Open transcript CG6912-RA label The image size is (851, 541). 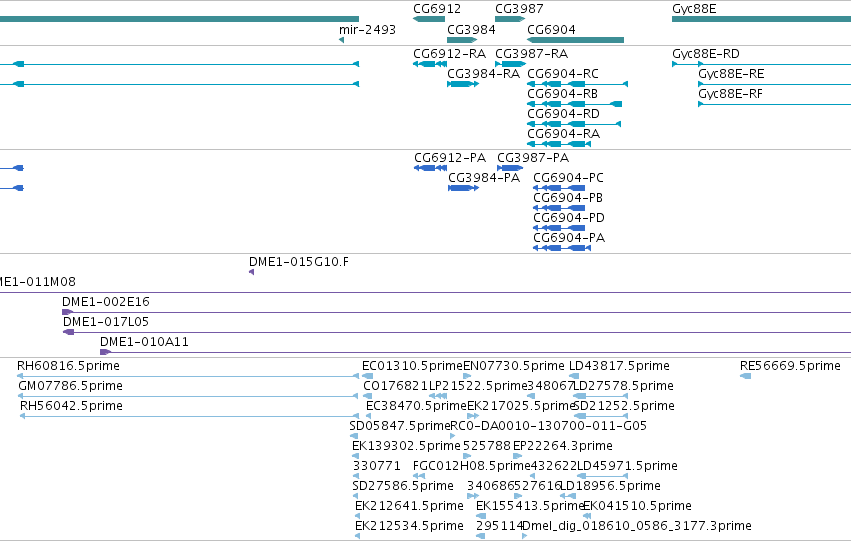pos(449,54)
